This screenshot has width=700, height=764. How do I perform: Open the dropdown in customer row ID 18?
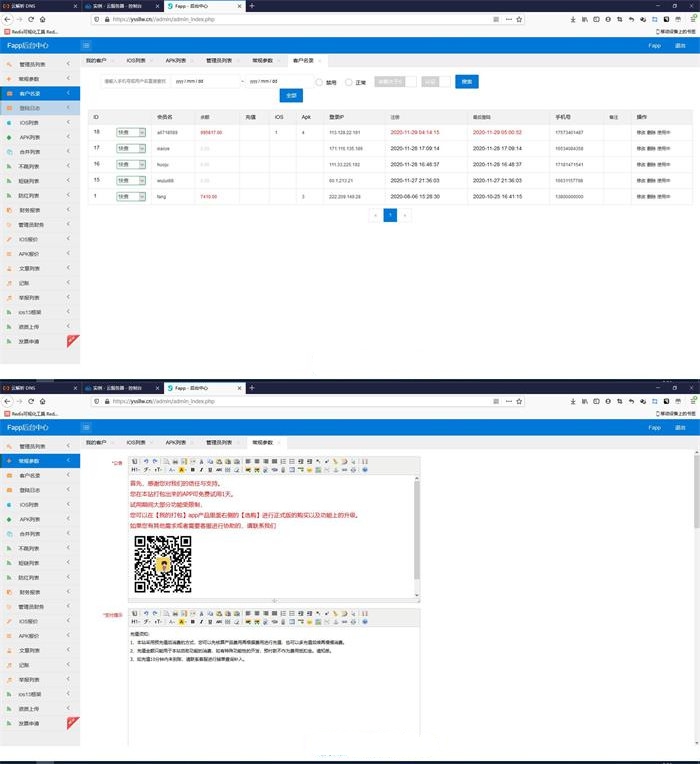(x=131, y=133)
